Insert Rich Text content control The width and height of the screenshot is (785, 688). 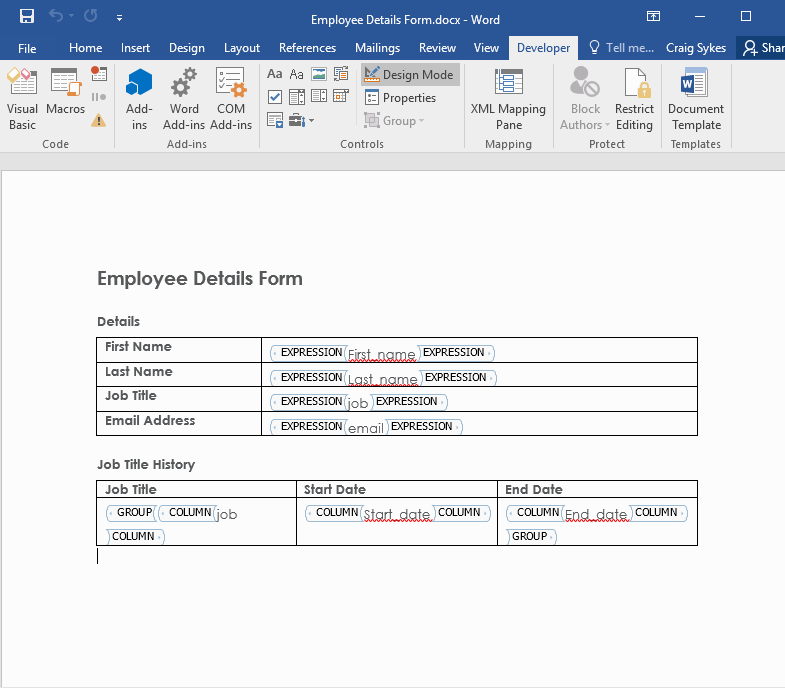click(274, 74)
